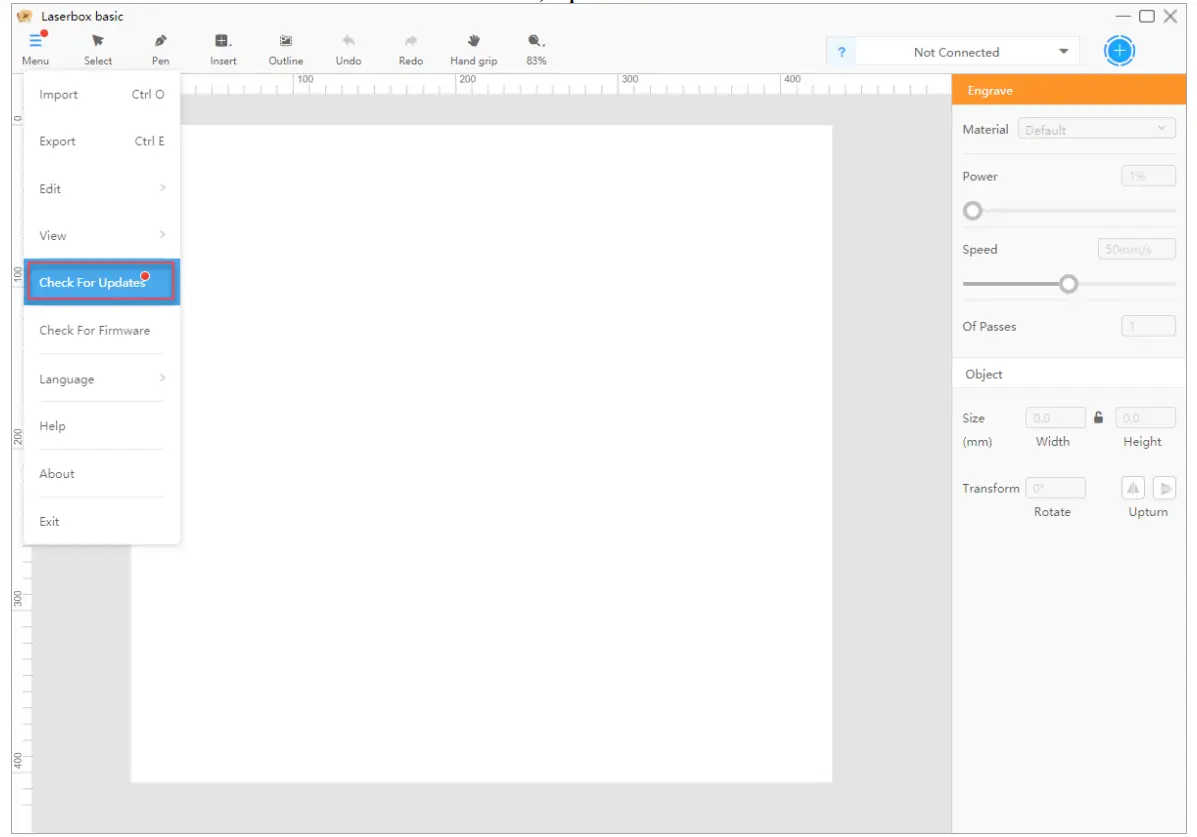Select the arrow Select tool
The width and height of the screenshot is (1197, 837).
pyautogui.click(x=98, y=42)
